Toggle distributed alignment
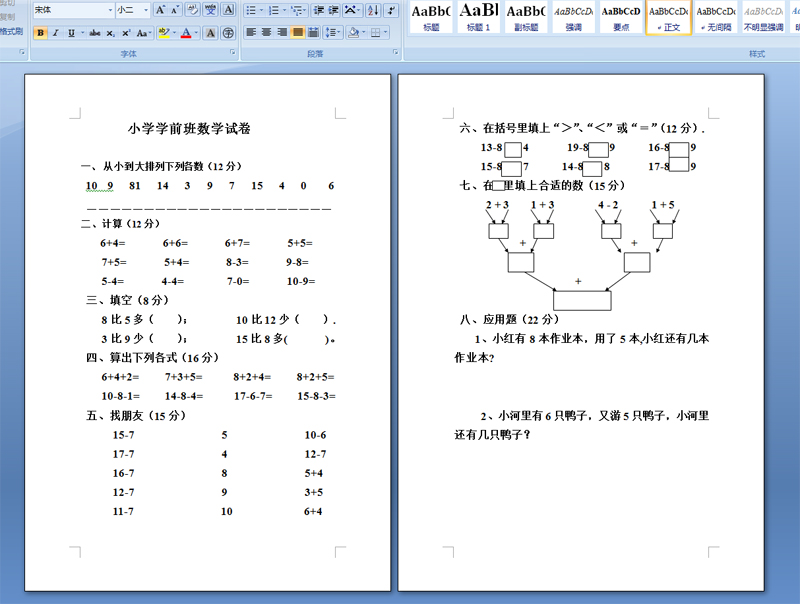The width and height of the screenshot is (800, 604). (314, 33)
